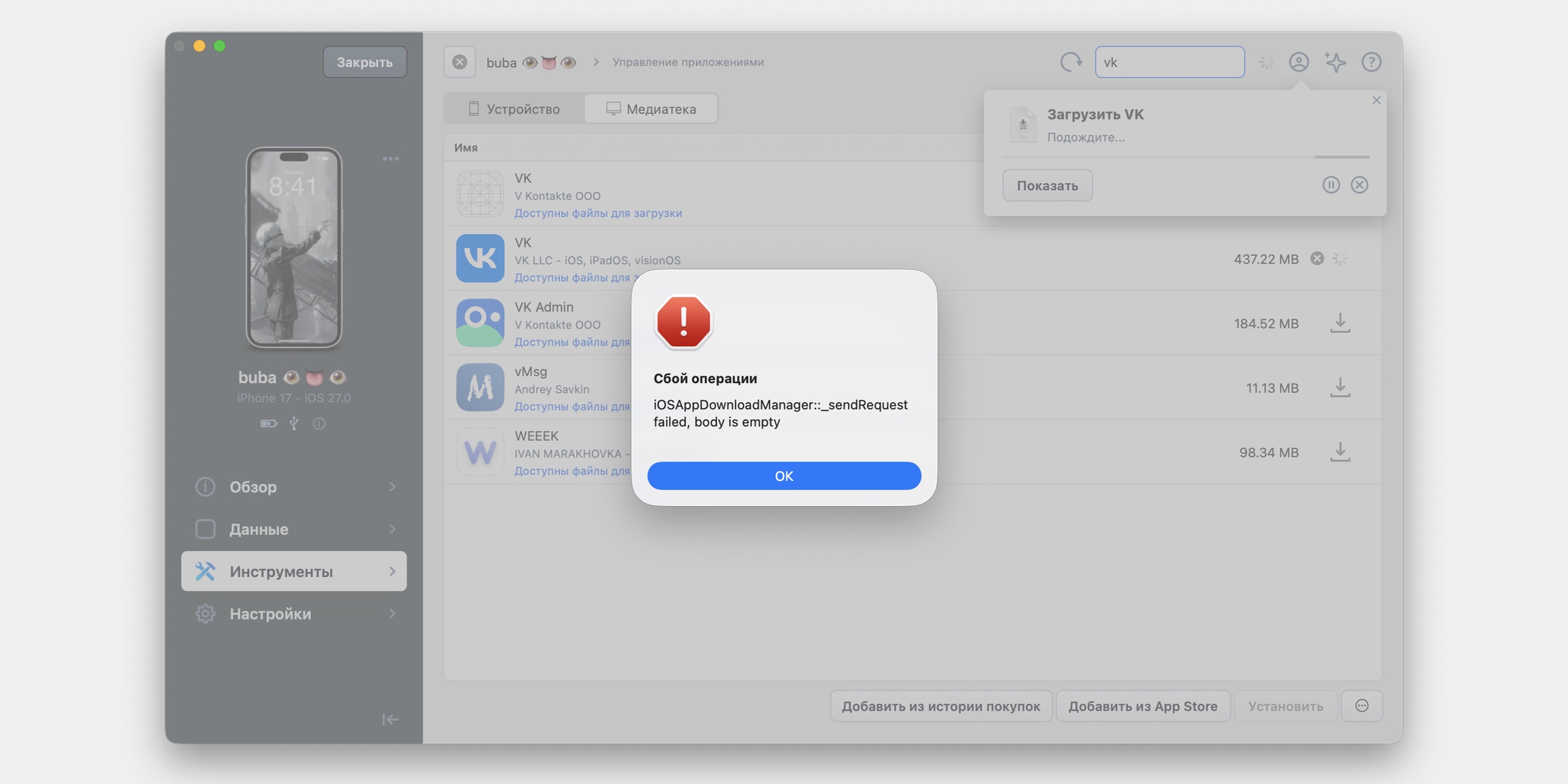Viewport: 1568px width, 784px height.
Task: Click the USB connection icon under the device
Action: [x=294, y=424]
